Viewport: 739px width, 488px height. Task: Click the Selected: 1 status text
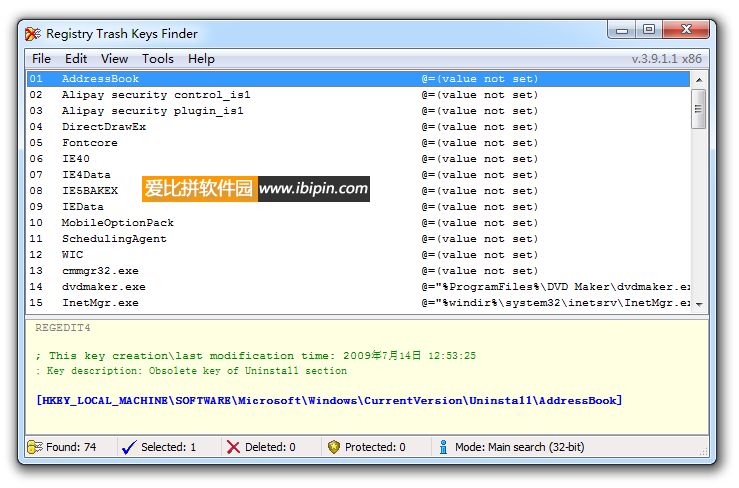click(168, 447)
